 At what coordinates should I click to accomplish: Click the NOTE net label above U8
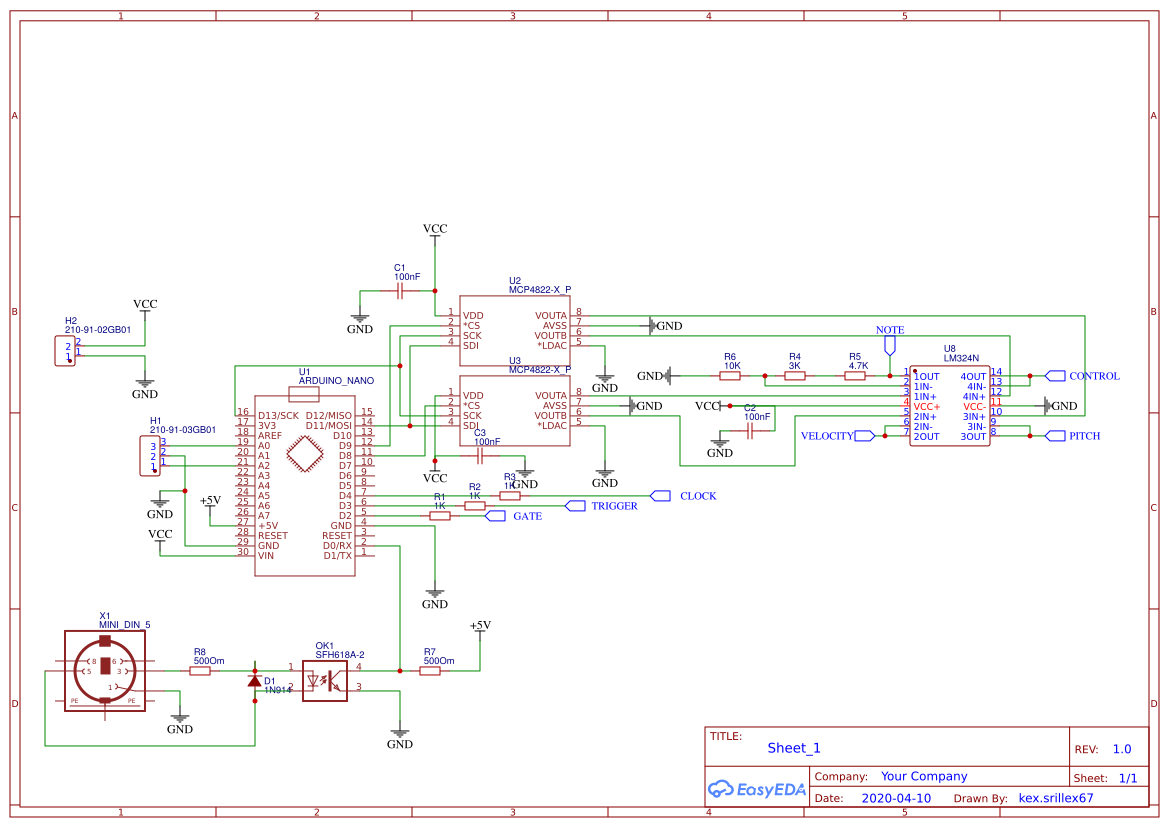[889, 330]
